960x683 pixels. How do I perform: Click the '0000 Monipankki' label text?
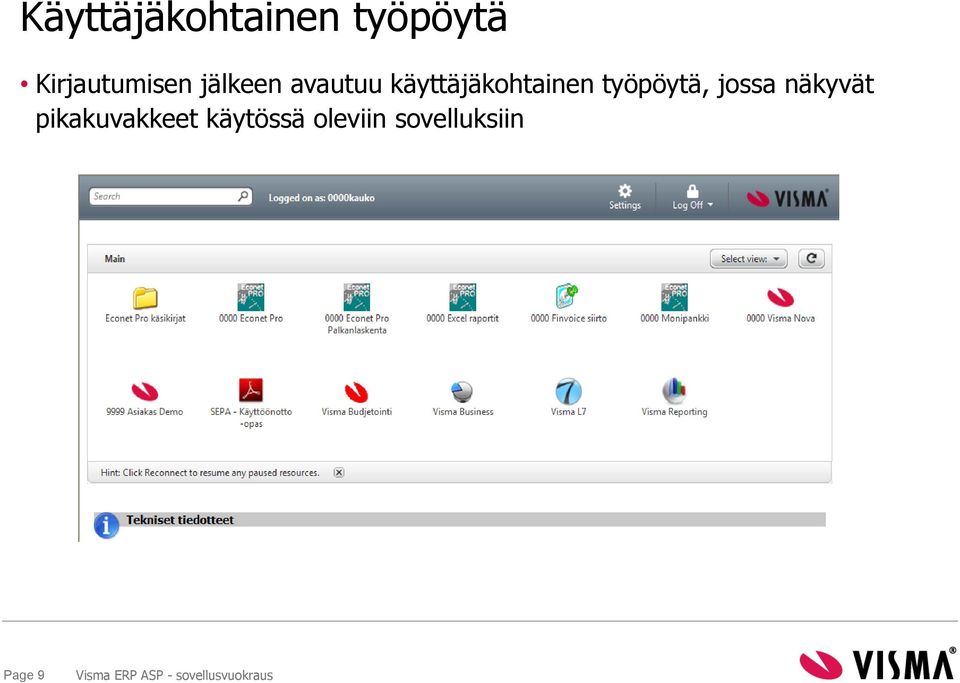[675, 318]
